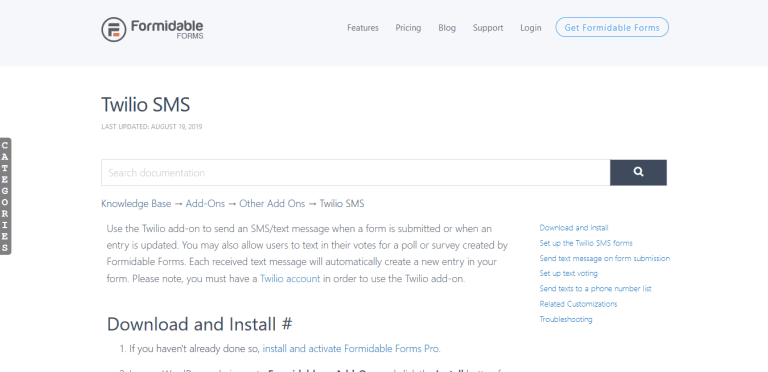Jump to Troubleshooting section
Viewport: 768px width, 372px height.
[x=566, y=319]
